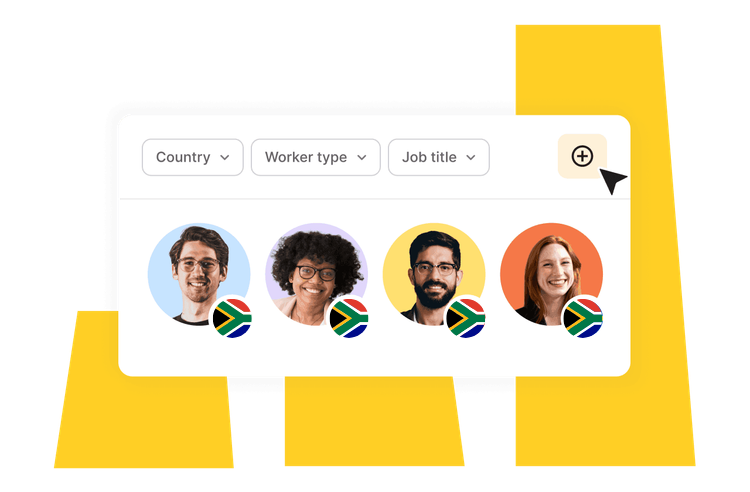Expand the Worker type filter dropdown
750x492 pixels.
coord(316,157)
